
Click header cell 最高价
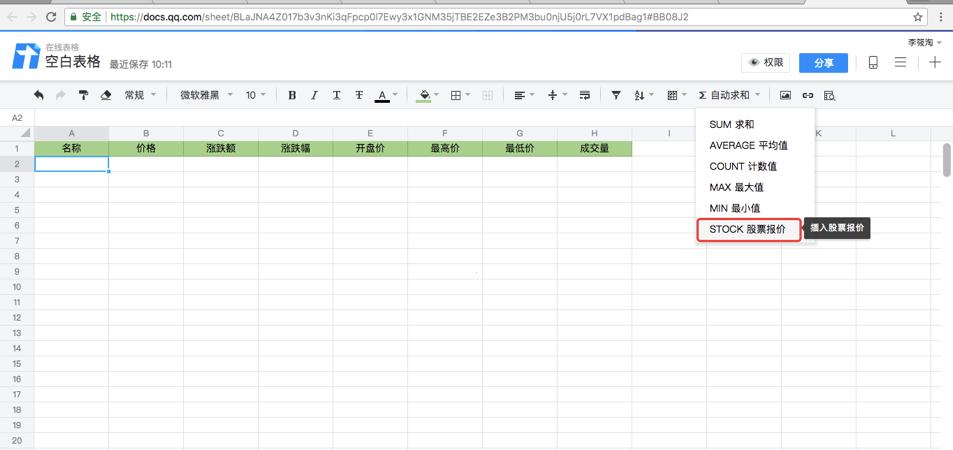445,148
